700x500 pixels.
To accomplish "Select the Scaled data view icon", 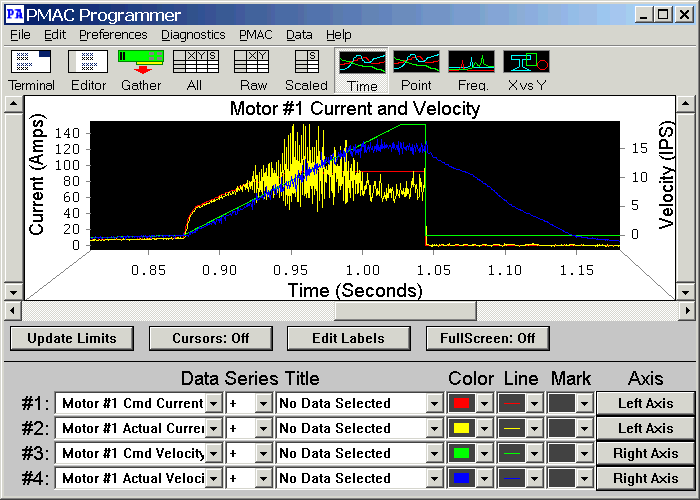I will pyautogui.click(x=306, y=63).
